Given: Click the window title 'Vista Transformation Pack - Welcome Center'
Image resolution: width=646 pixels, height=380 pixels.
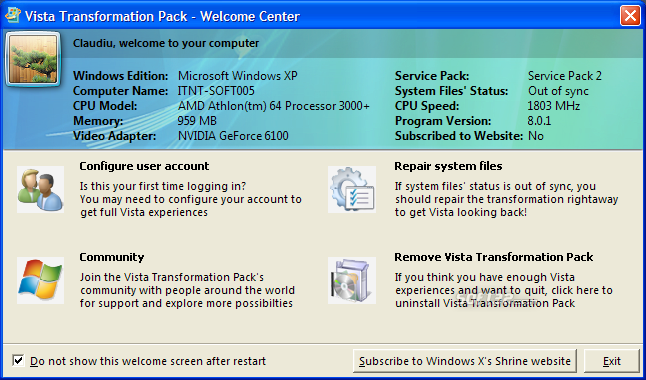Looking at the screenshot, I should (162, 16).
